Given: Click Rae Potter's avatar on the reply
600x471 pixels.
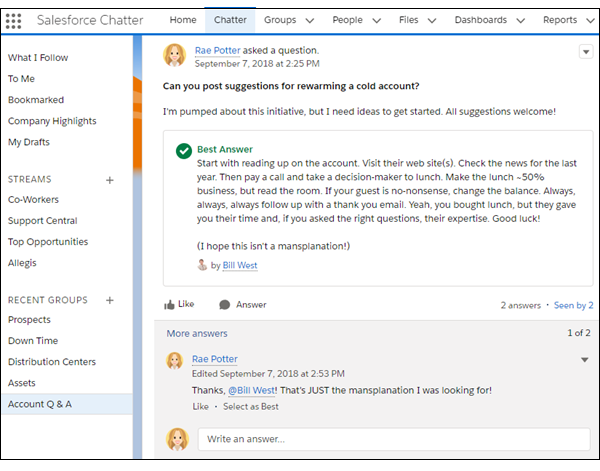Looking at the screenshot, I should [x=174, y=361].
